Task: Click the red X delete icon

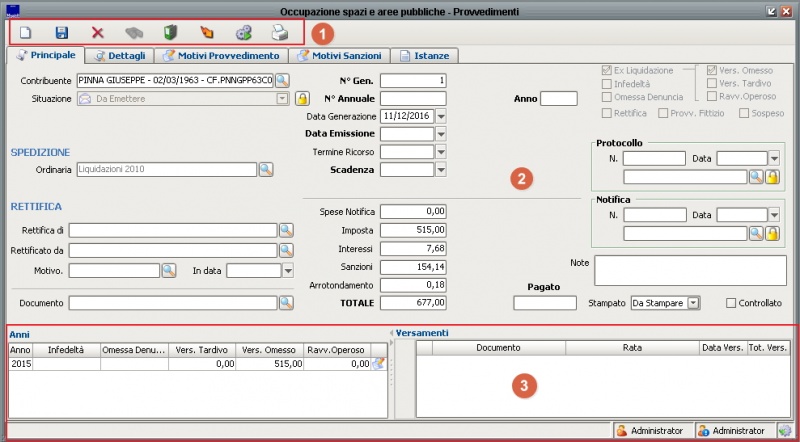Action: tap(97, 33)
